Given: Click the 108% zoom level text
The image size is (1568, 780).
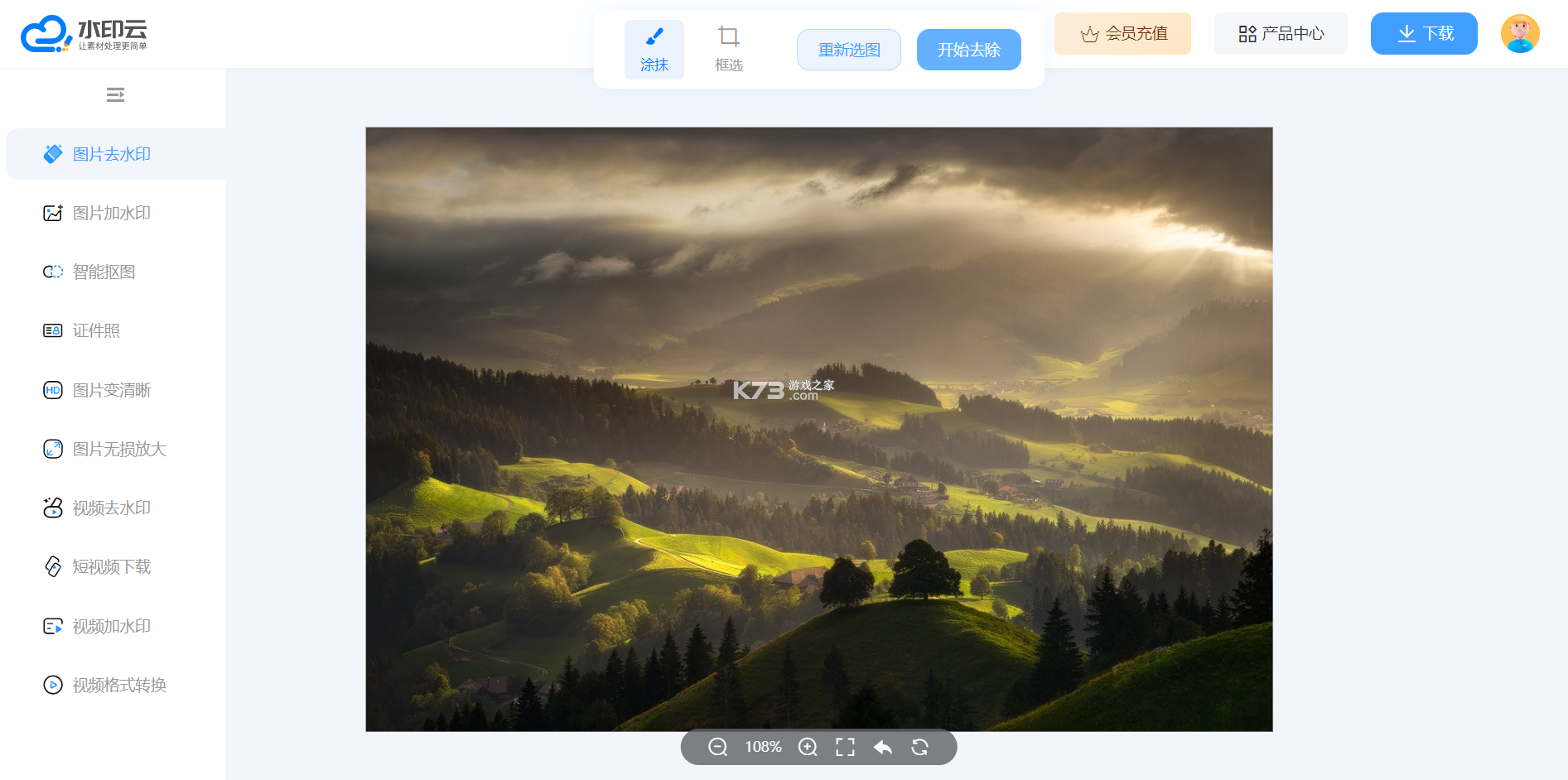Looking at the screenshot, I should [x=763, y=747].
